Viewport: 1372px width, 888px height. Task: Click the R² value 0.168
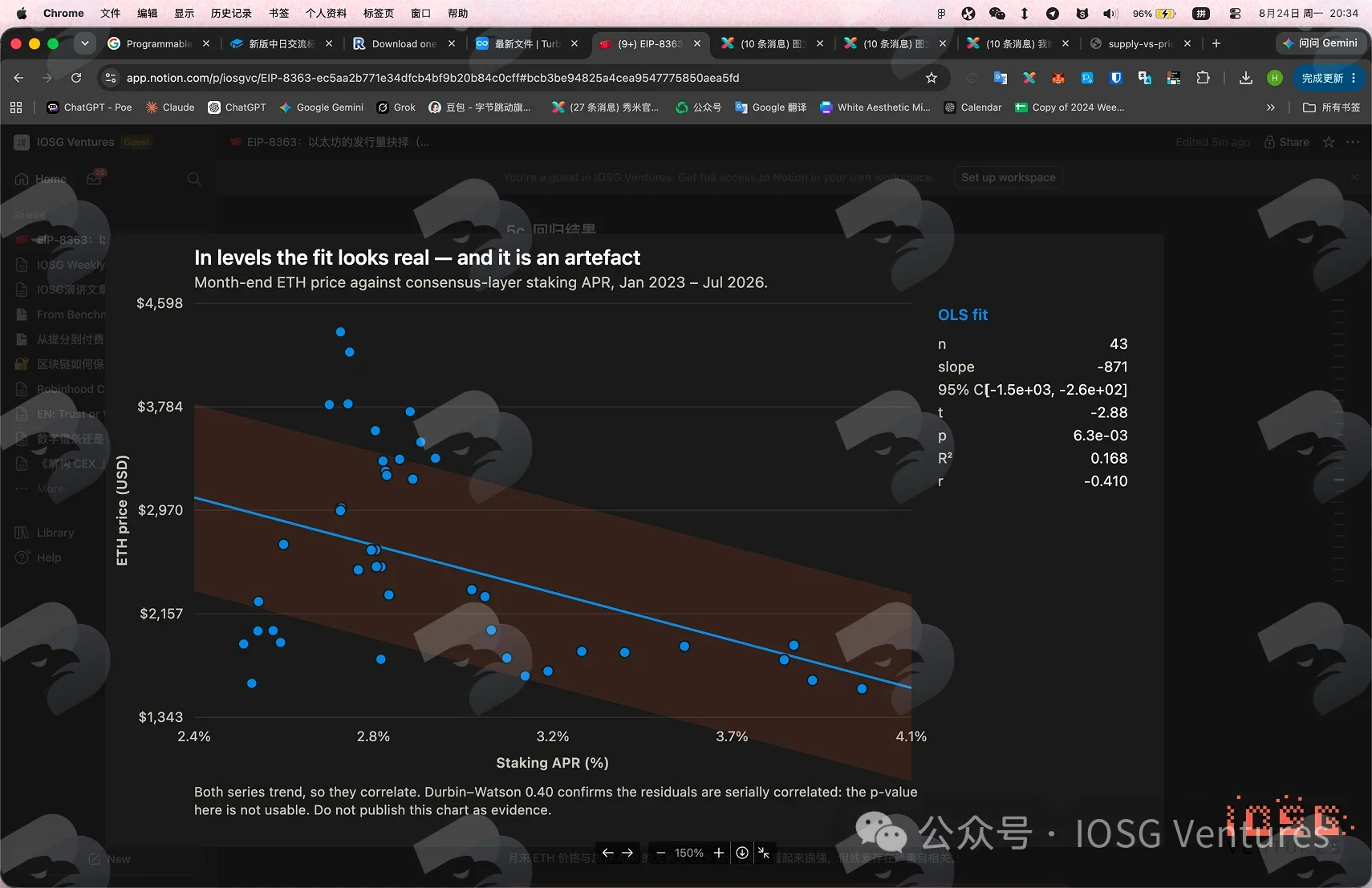click(x=1109, y=458)
